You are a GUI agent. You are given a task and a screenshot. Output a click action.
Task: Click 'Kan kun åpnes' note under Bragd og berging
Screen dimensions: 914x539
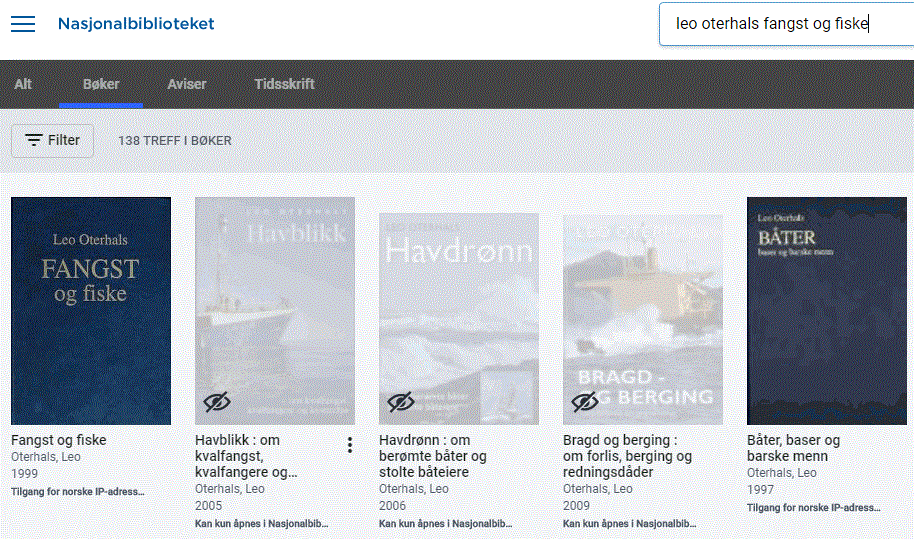coord(630,523)
